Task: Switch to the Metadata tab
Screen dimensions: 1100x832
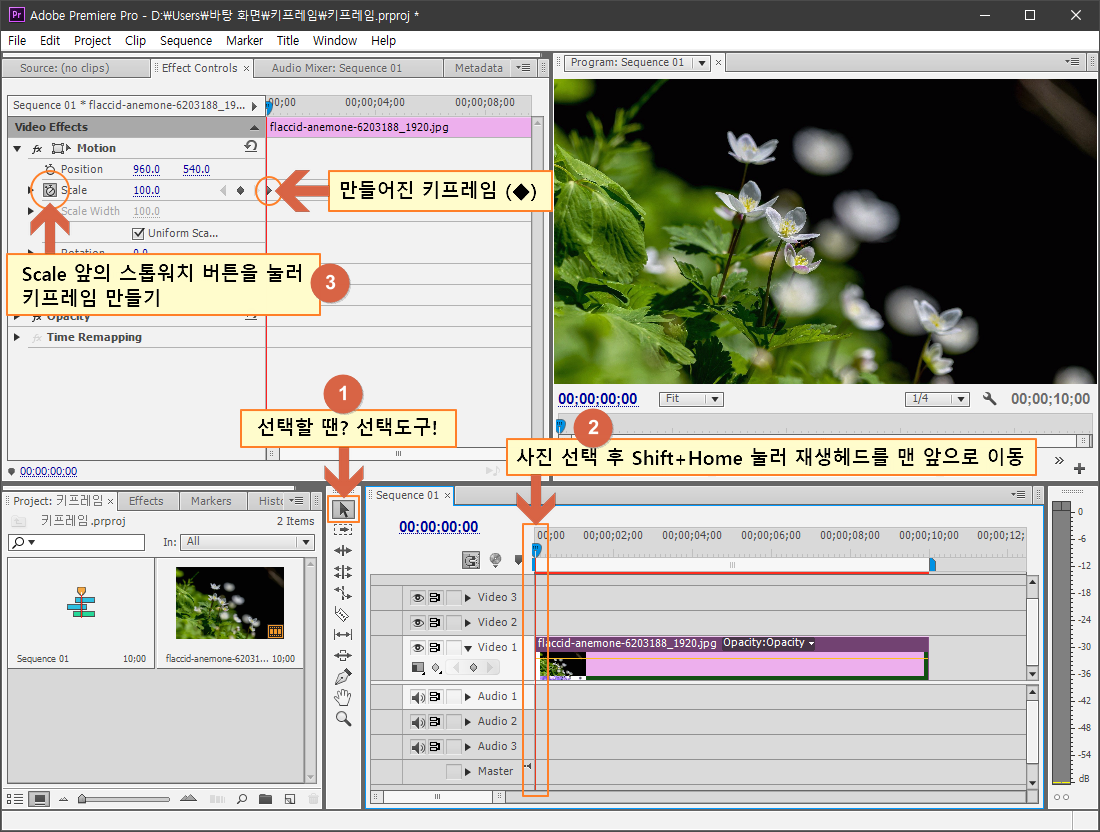Action: click(478, 68)
